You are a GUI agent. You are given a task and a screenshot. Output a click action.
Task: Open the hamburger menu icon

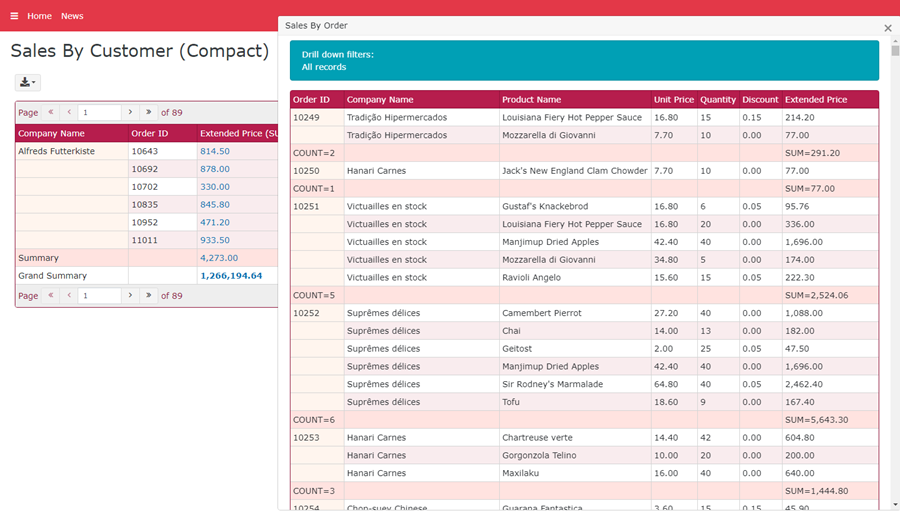(x=14, y=16)
